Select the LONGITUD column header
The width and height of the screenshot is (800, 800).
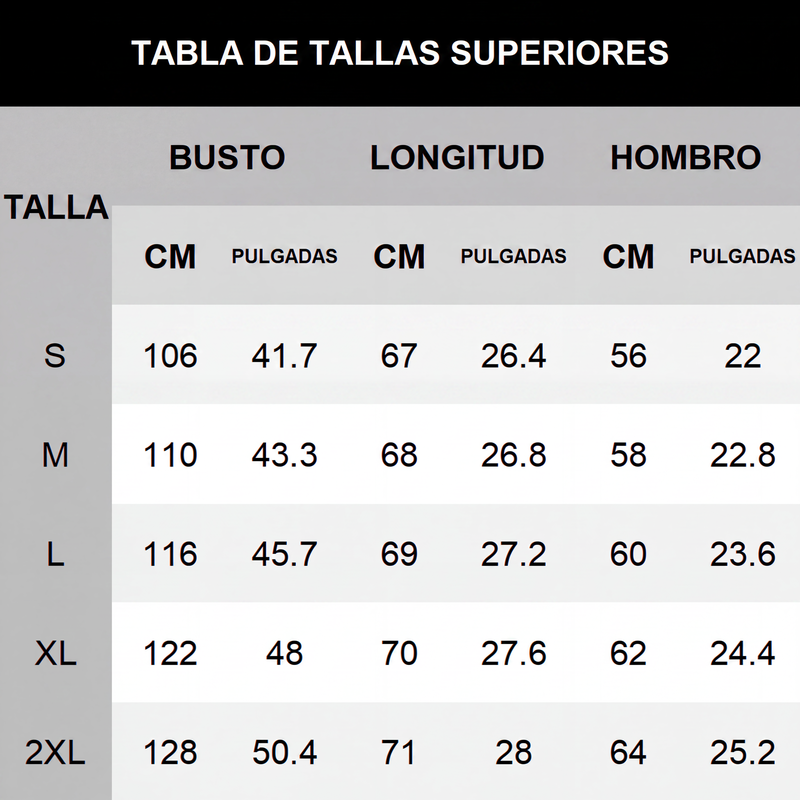[457, 157]
